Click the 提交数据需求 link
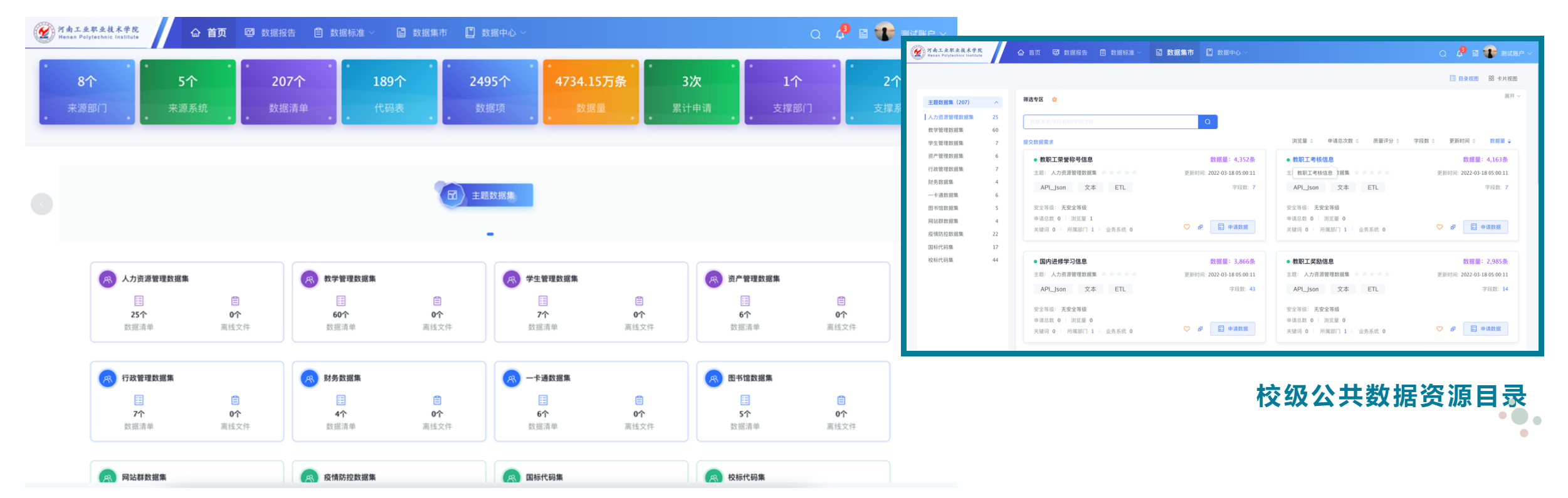The height and width of the screenshot is (498, 1568). pos(1038,142)
